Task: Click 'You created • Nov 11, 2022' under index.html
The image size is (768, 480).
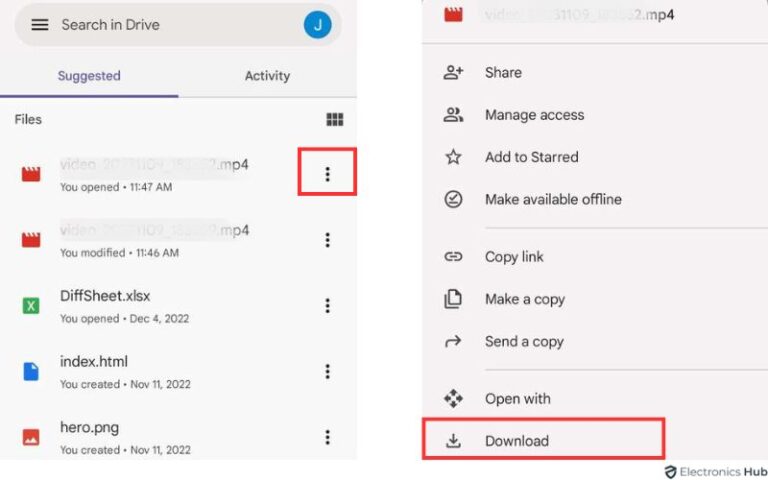Action: point(125,384)
